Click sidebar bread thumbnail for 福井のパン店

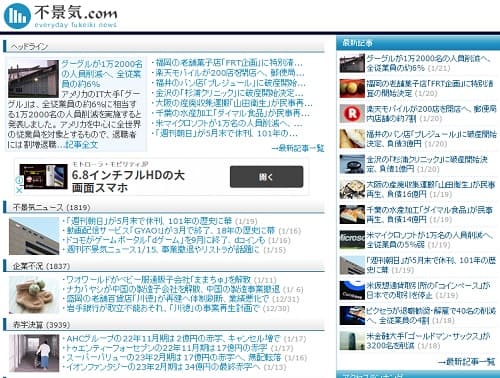[352, 139]
